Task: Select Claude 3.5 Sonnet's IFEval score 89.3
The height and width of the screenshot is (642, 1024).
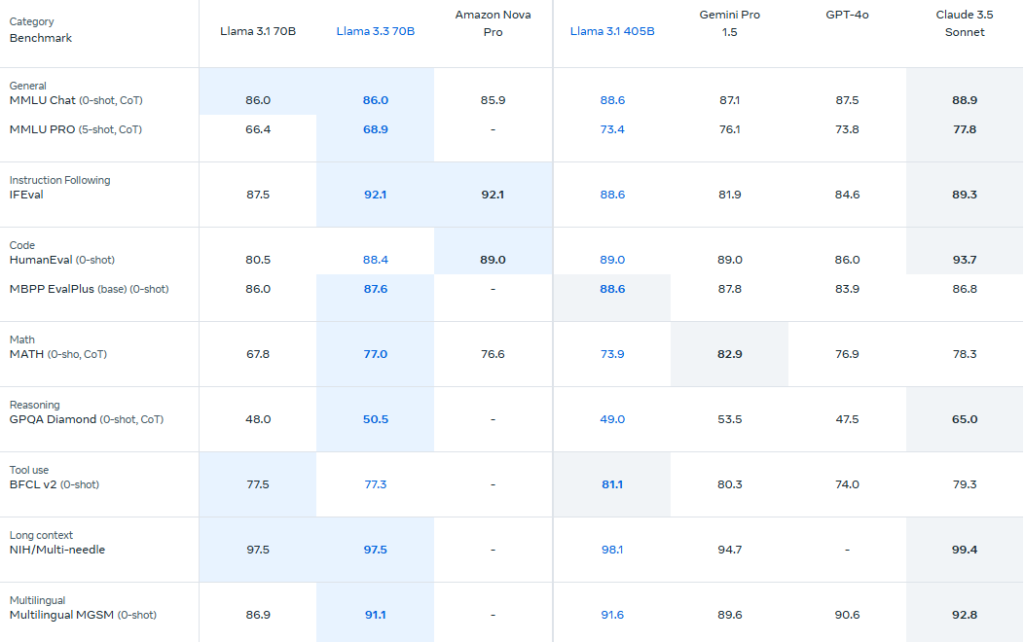Action: click(x=965, y=195)
